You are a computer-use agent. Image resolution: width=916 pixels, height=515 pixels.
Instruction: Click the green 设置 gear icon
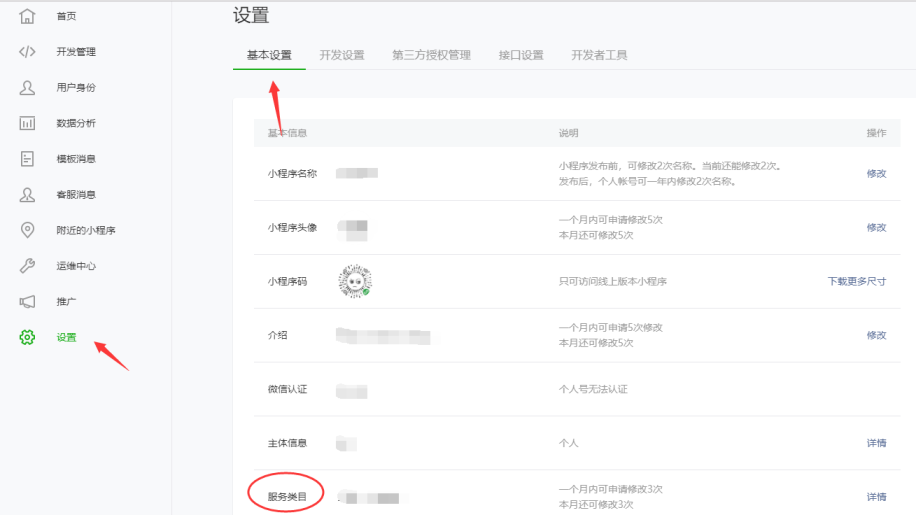28,338
